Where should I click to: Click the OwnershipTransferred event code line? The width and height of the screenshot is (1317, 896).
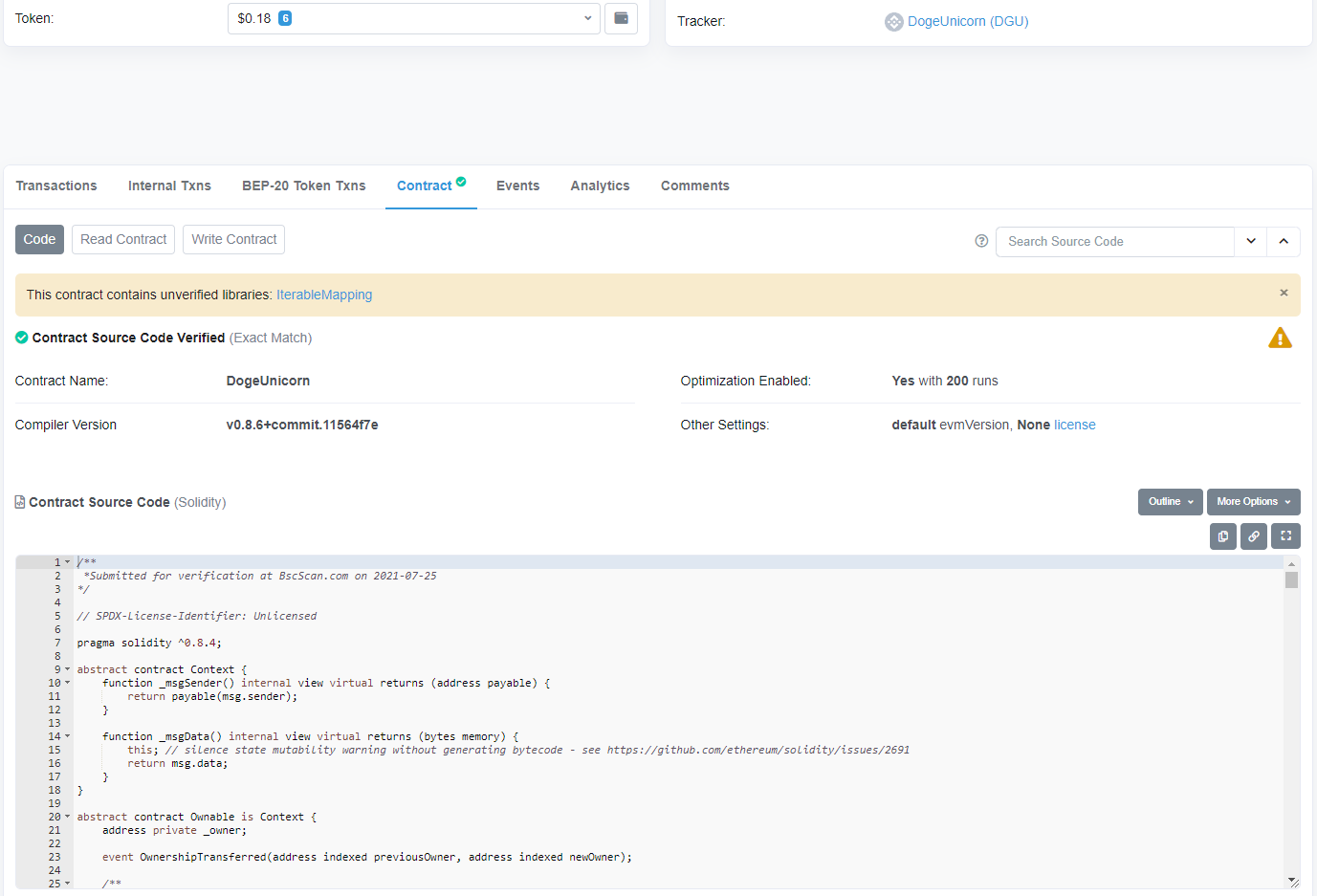click(x=367, y=857)
